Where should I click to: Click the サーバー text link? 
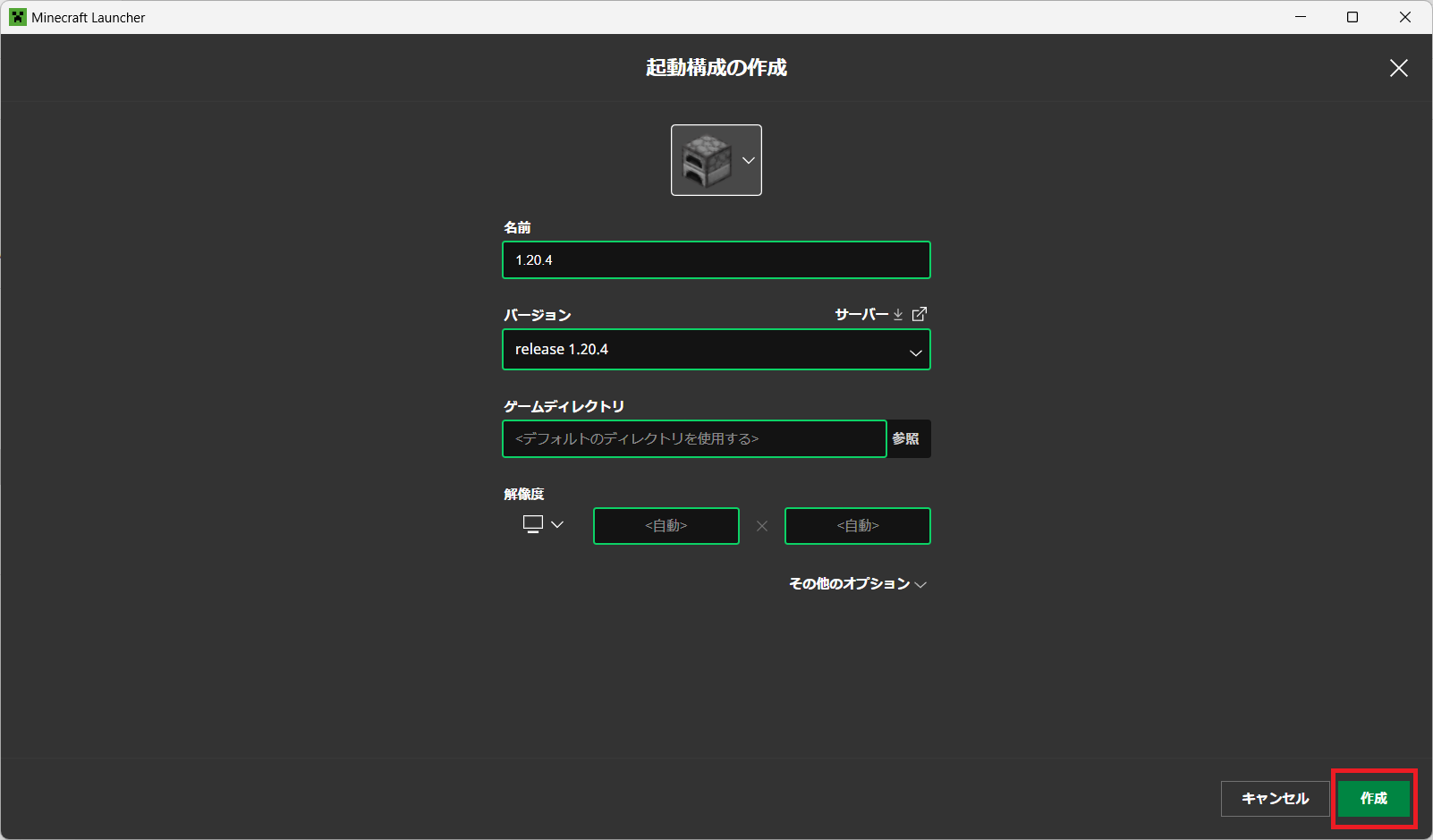[x=861, y=315]
